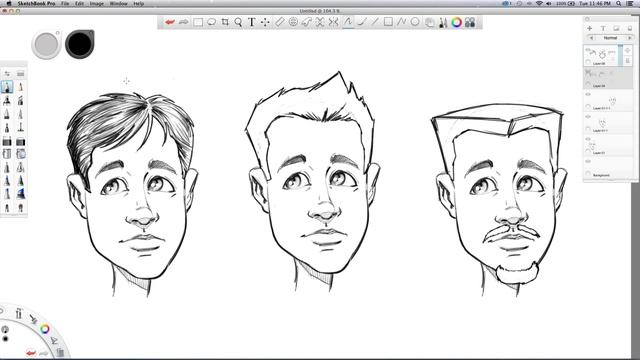This screenshot has width=640, height=360.
Task: Open the Normal blend mode selector
Action: tap(610, 38)
